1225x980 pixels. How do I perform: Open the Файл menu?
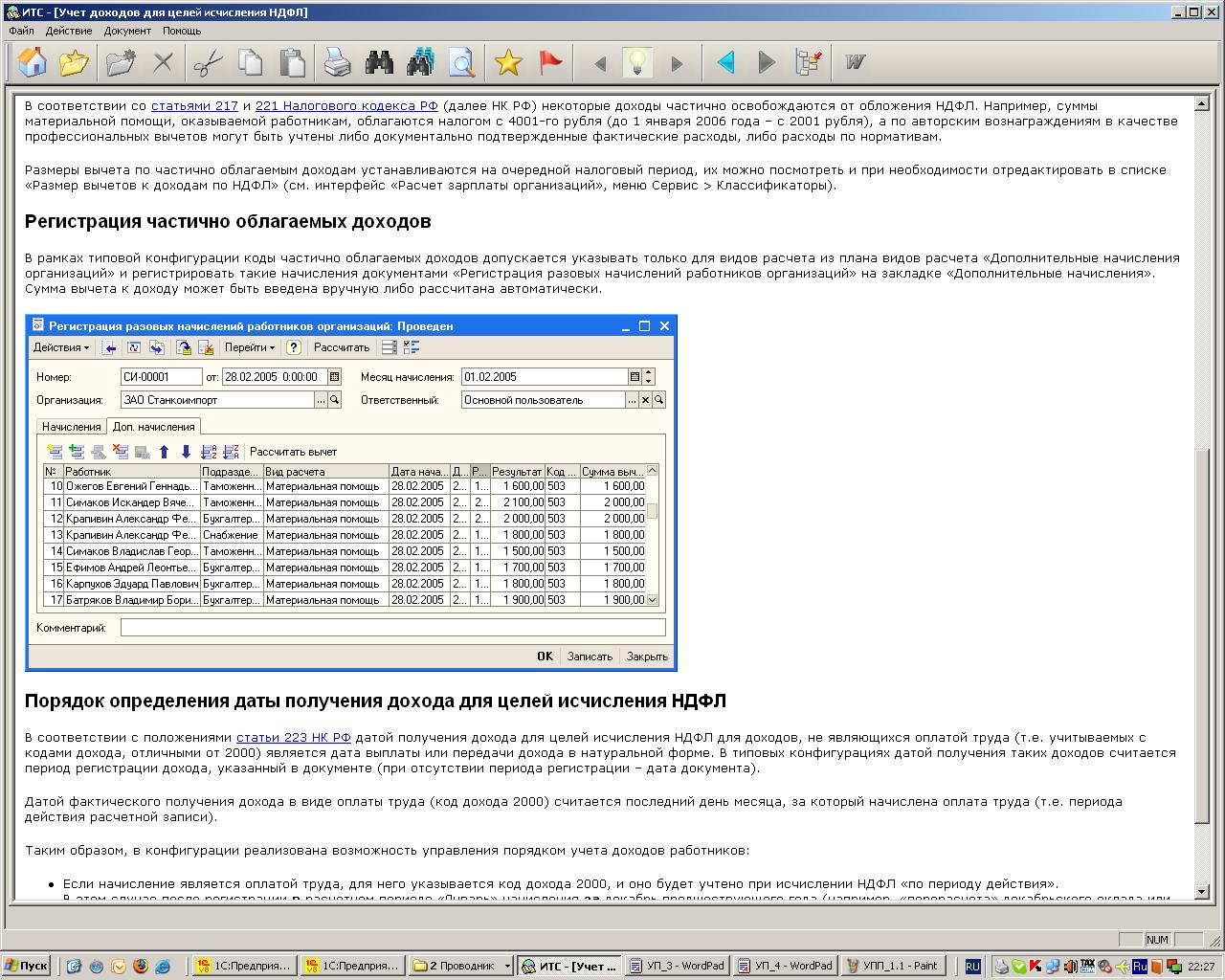(x=21, y=31)
